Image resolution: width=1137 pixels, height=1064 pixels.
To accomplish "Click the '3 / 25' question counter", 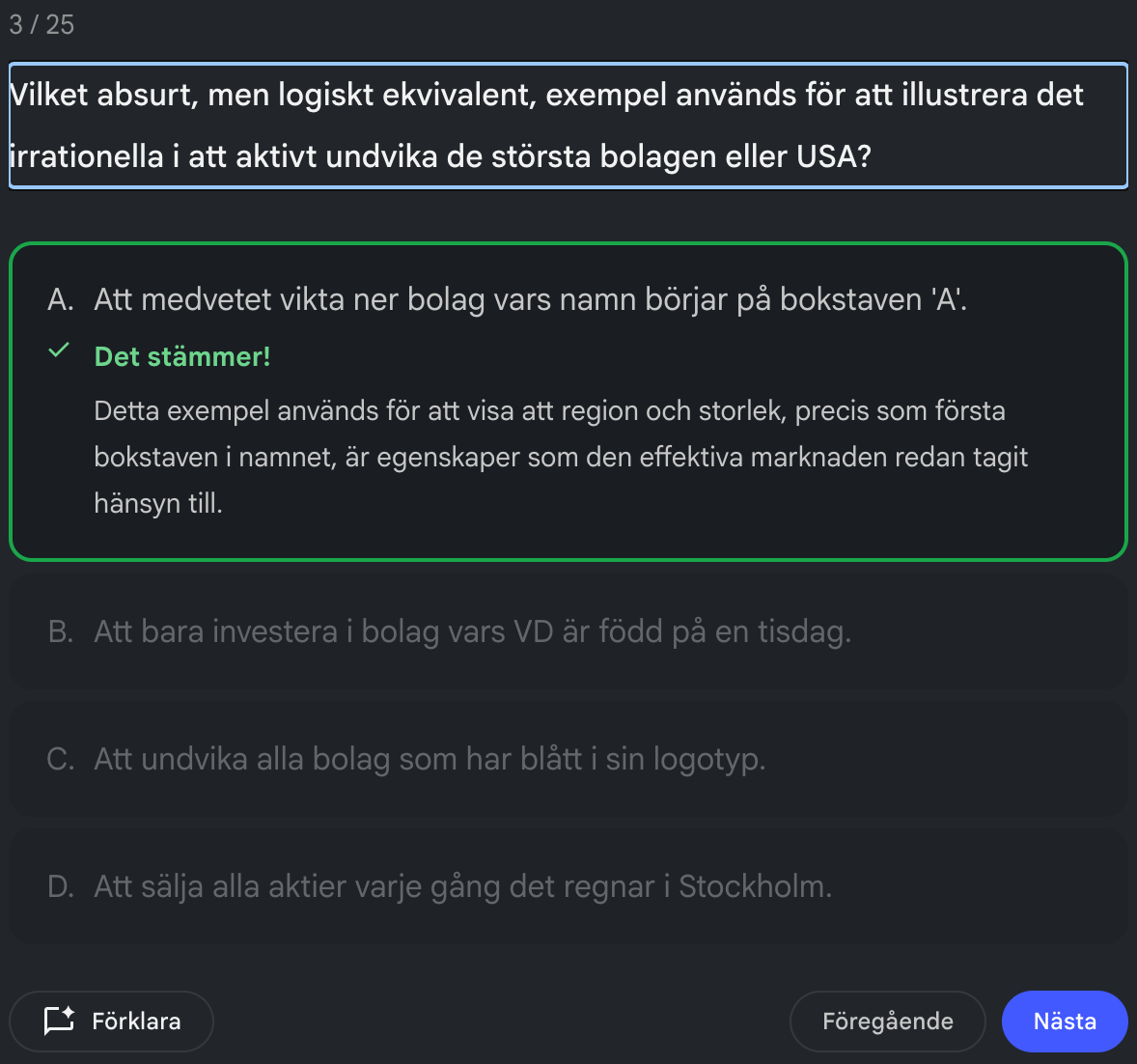I will pos(42,25).
